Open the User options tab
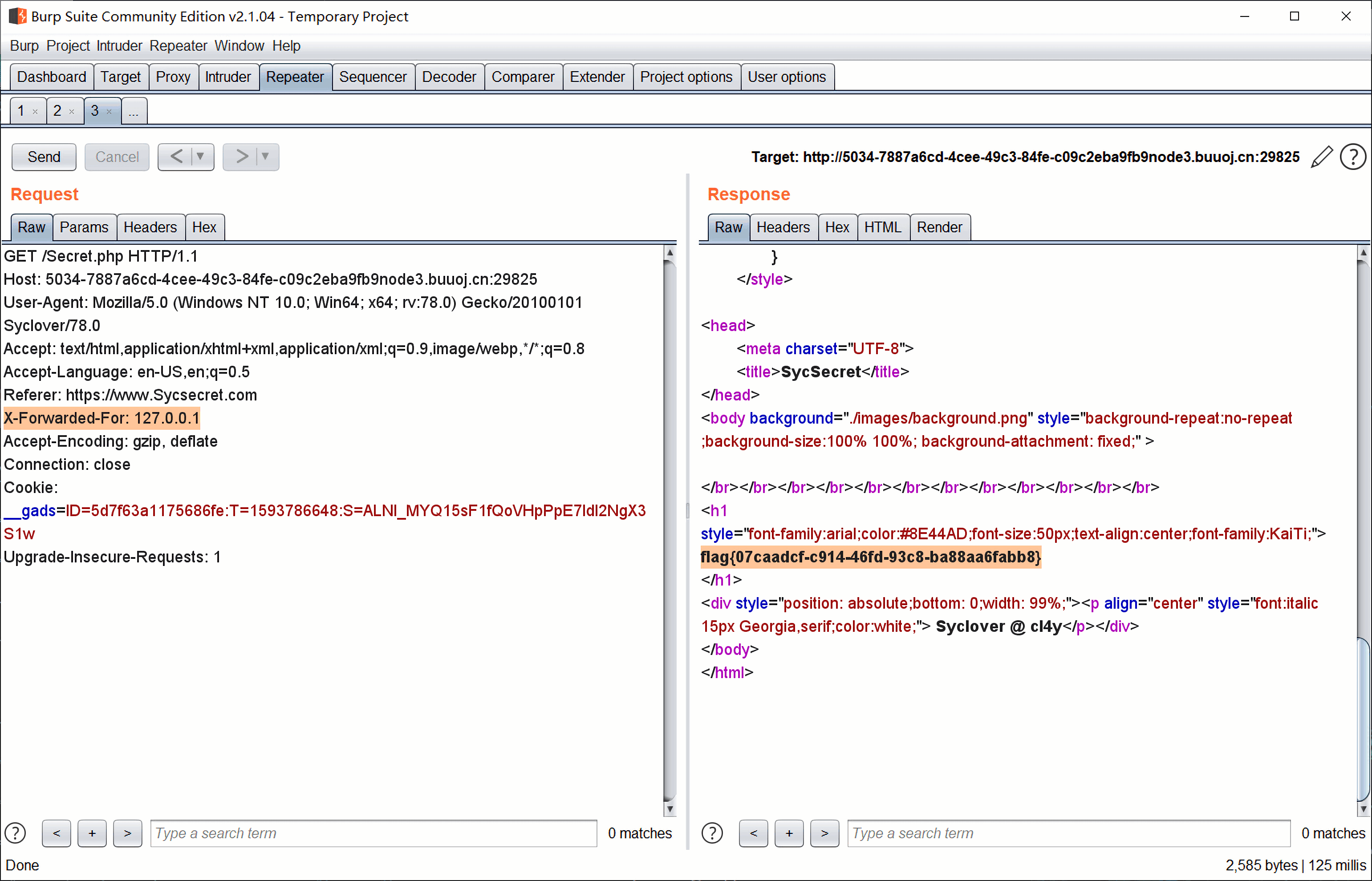This screenshot has height=881, width=1372. click(787, 77)
